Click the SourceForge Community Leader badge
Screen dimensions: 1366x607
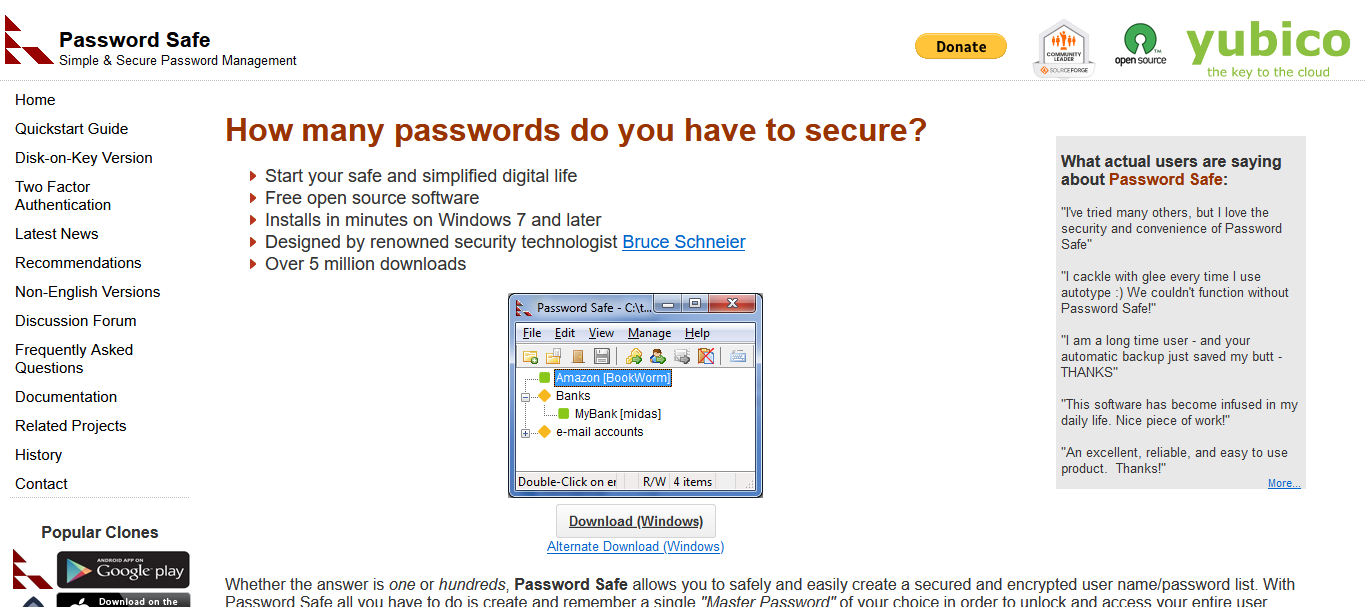[1063, 46]
